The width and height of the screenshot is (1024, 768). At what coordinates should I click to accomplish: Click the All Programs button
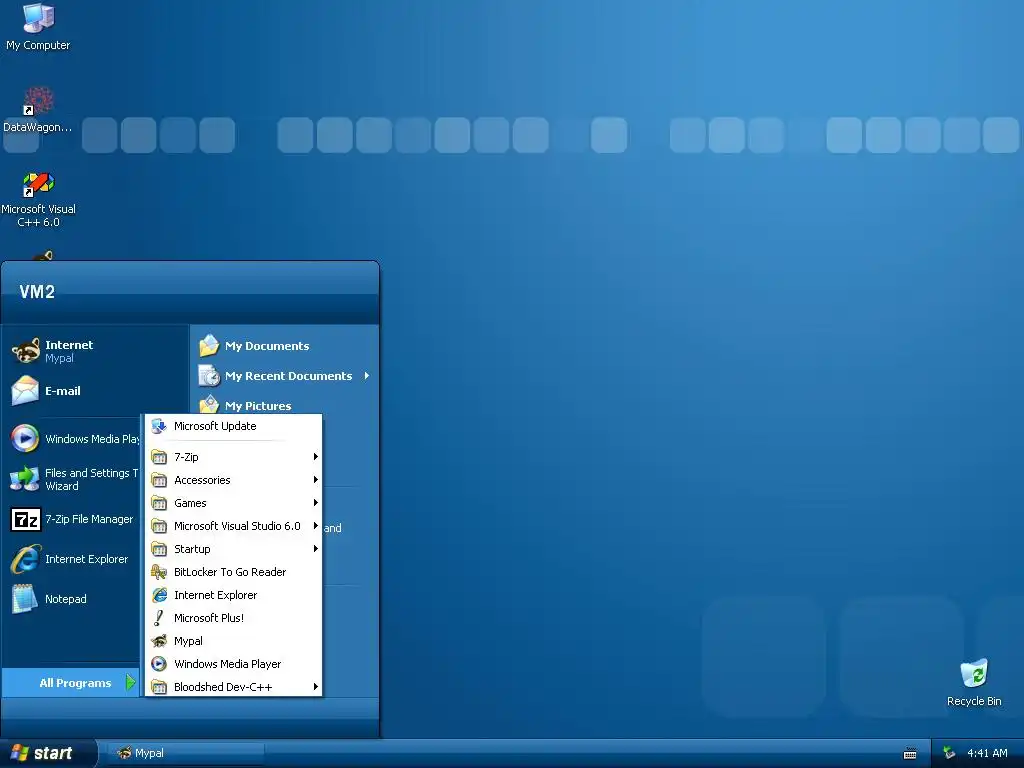point(71,682)
